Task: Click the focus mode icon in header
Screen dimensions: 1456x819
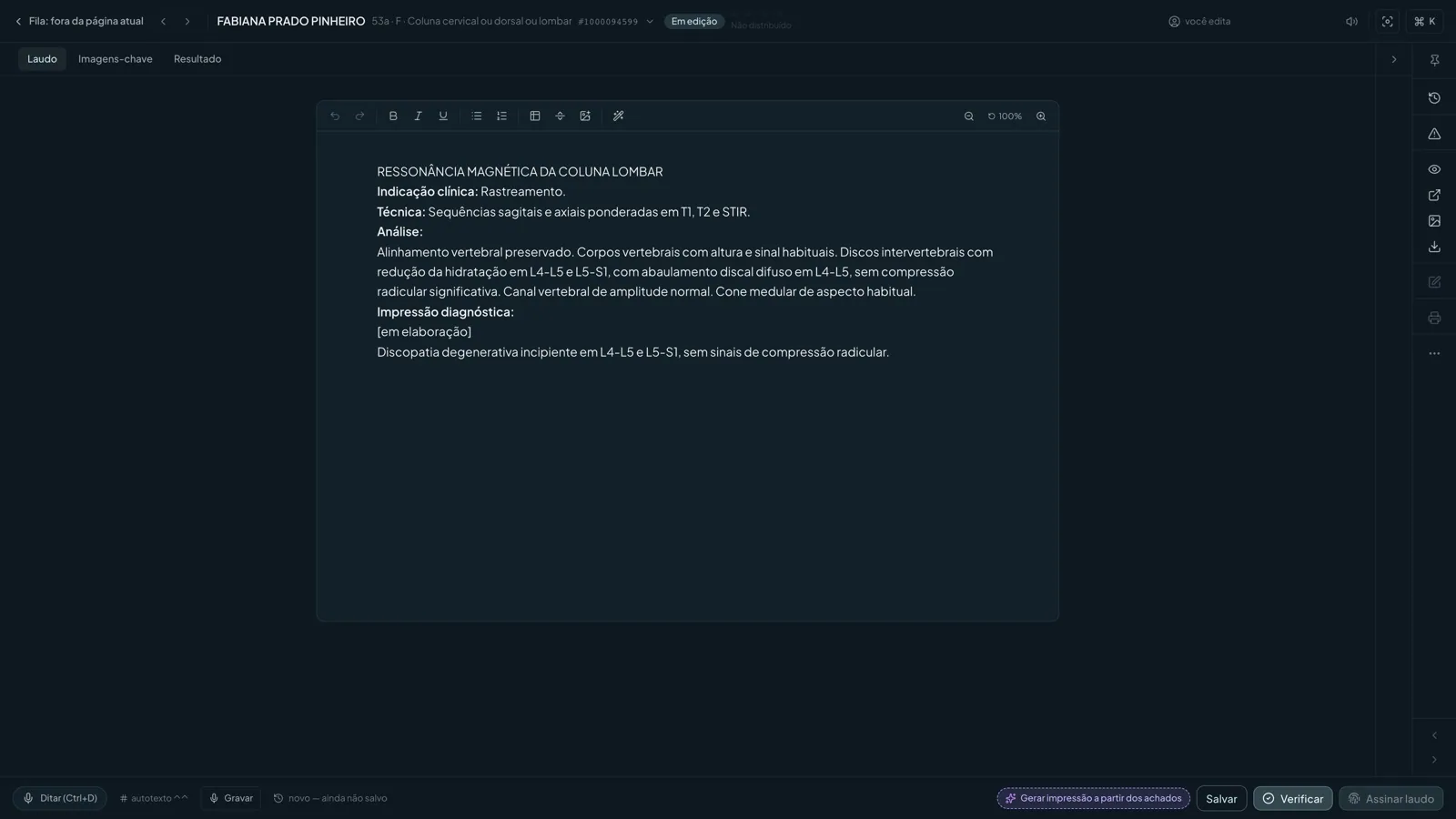Action: [1388, 22]
